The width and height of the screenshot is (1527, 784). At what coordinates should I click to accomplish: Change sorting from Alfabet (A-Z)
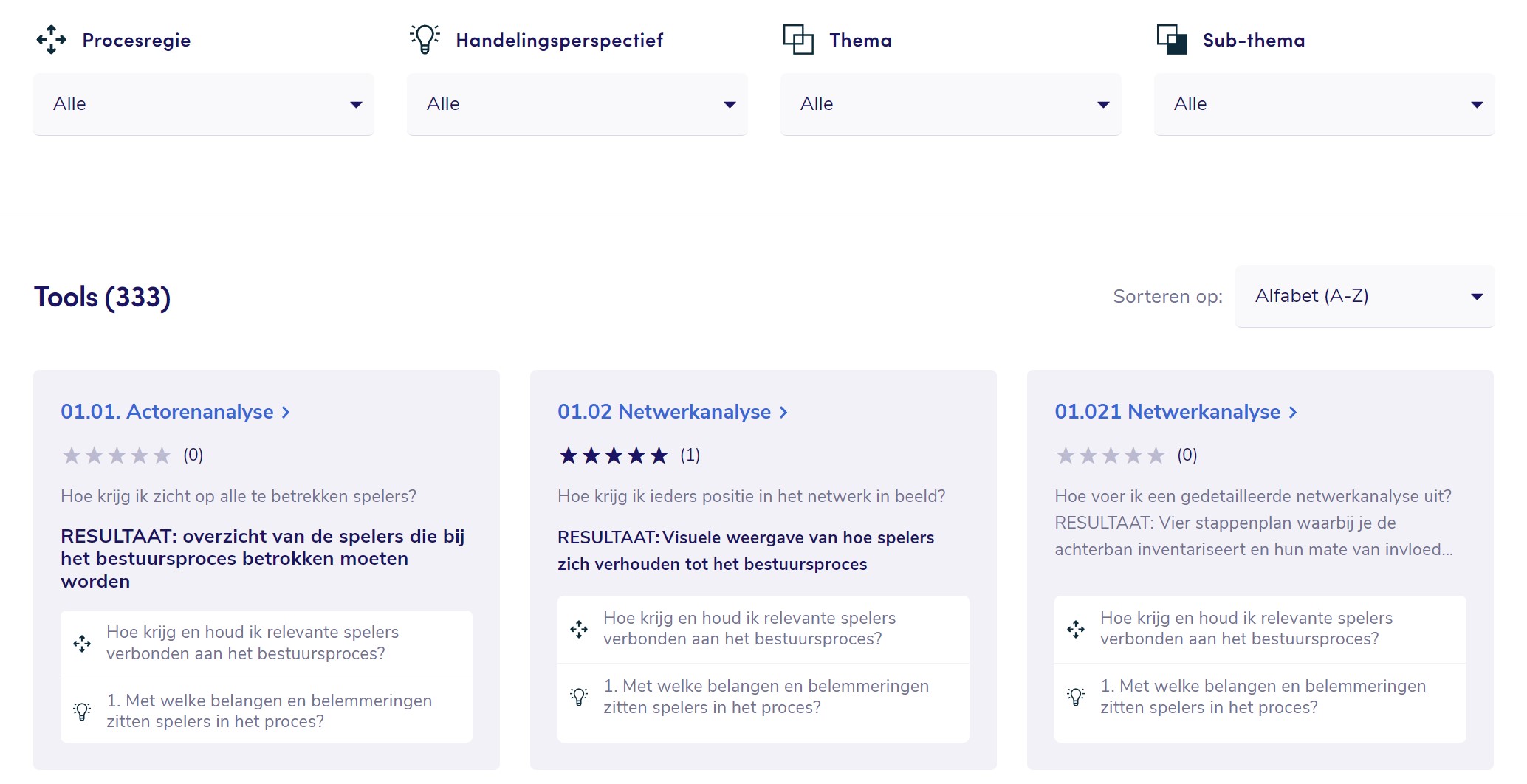1365,297
